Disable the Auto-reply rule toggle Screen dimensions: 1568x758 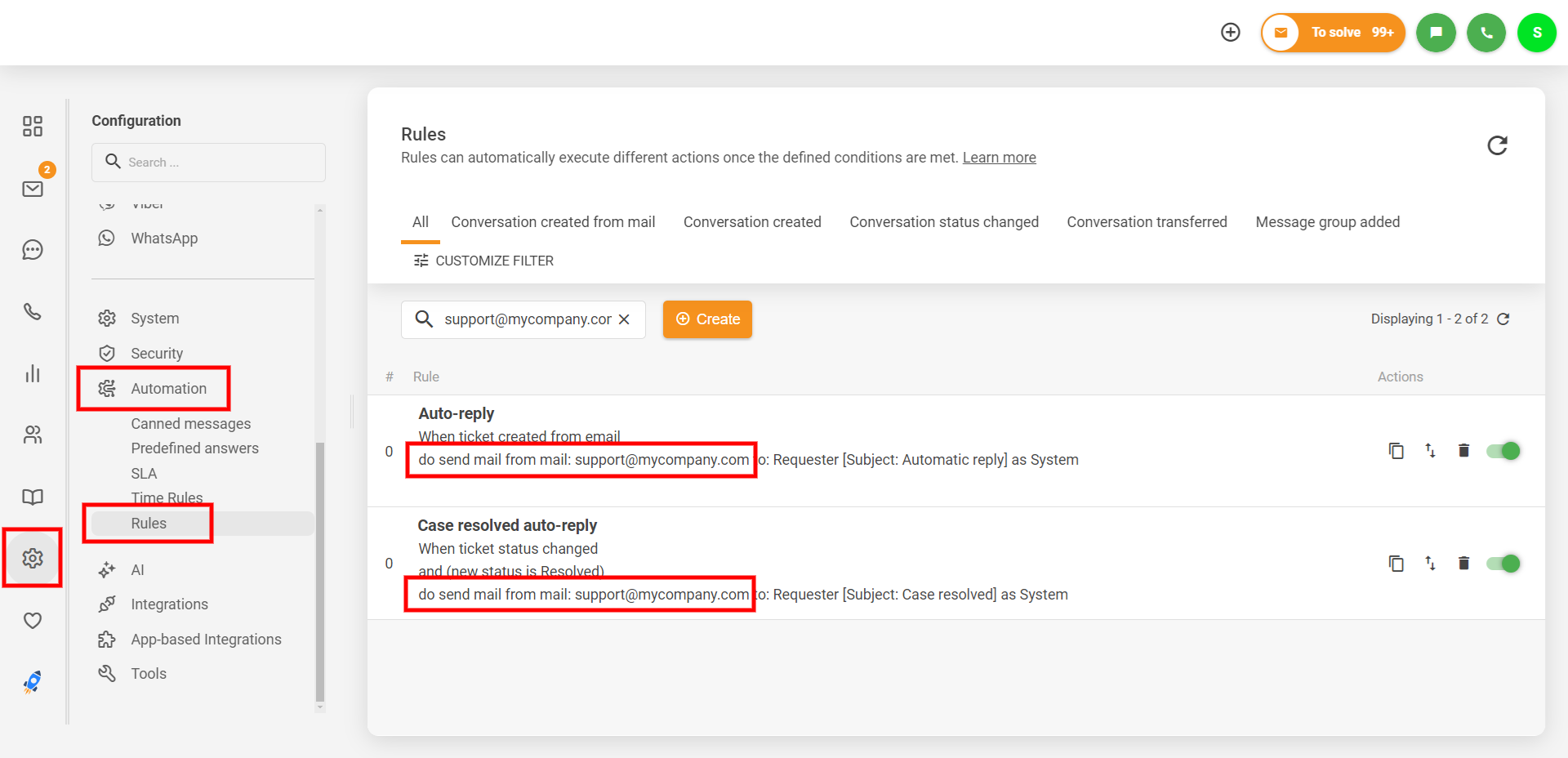(1503, 451)
